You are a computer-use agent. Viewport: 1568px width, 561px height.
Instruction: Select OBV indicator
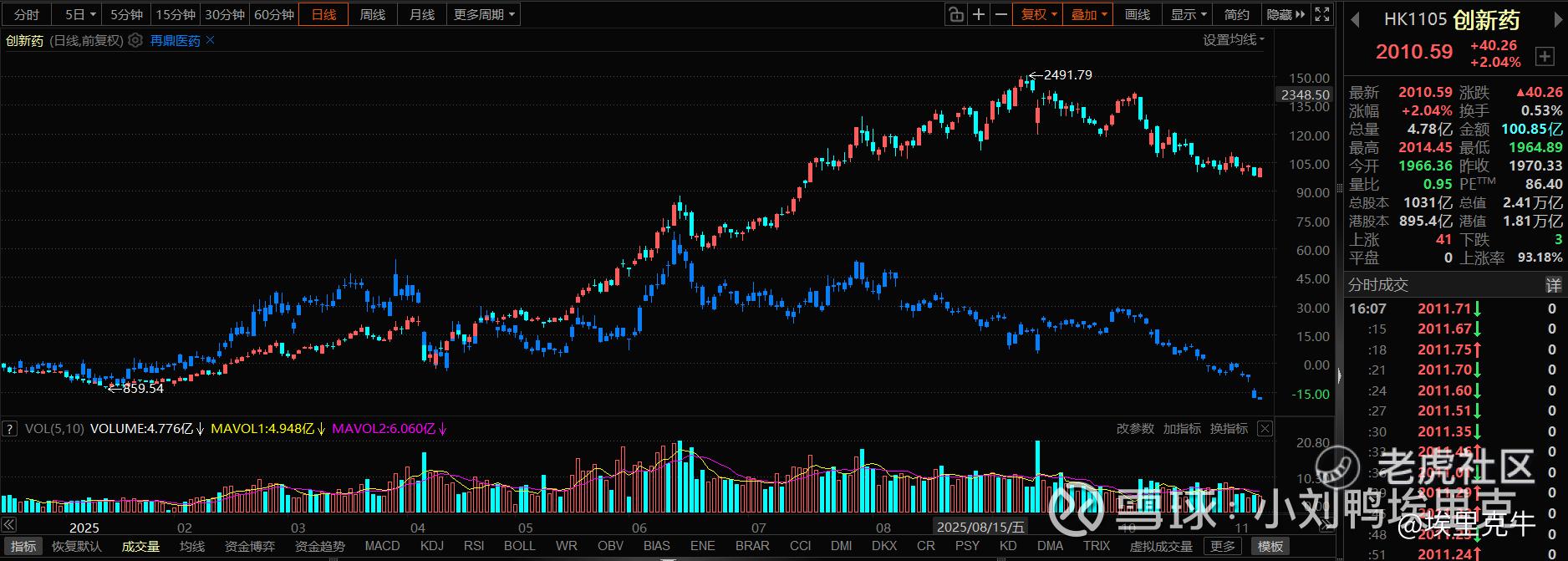611,546
